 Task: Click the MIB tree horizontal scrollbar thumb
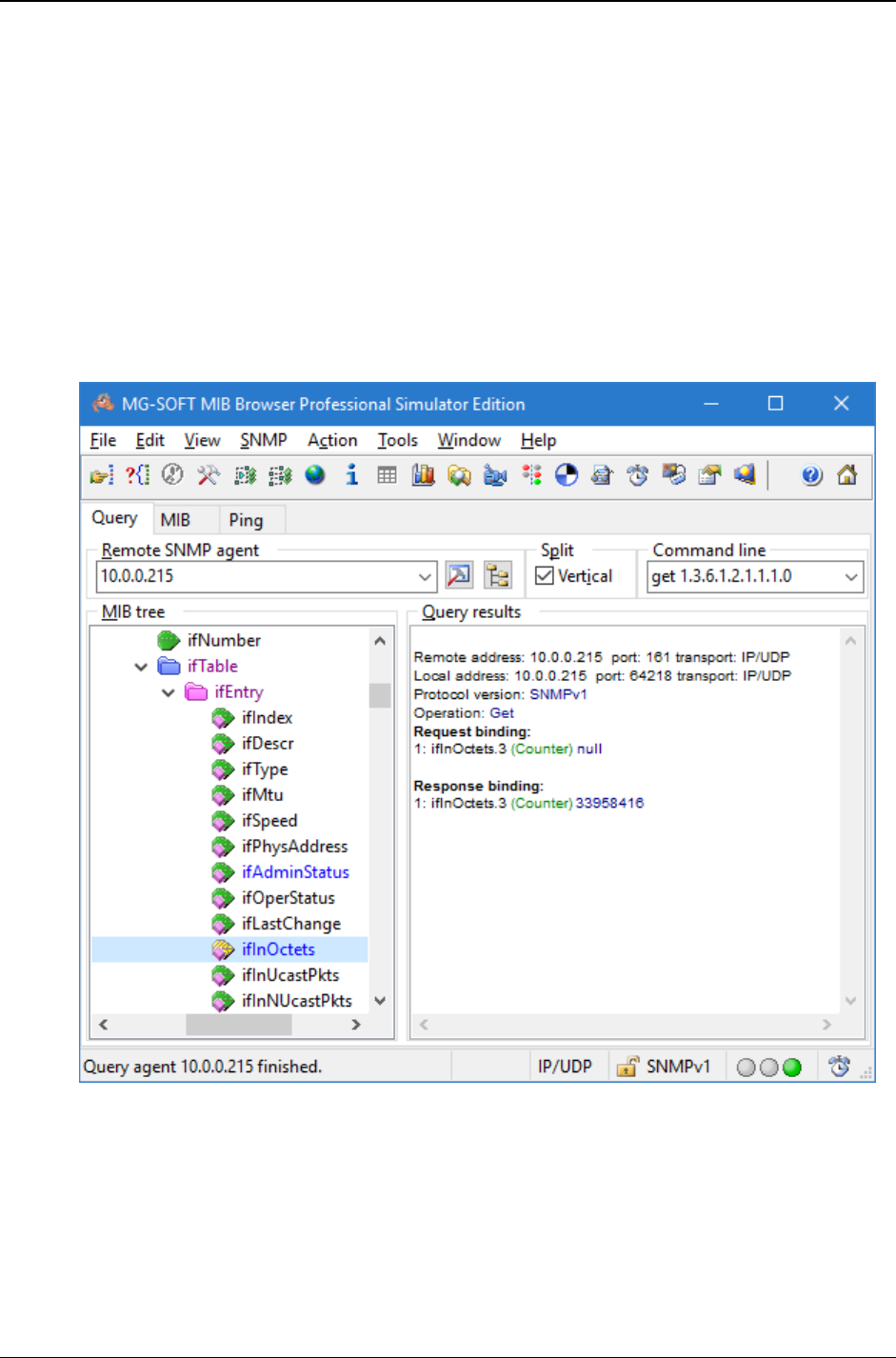239,1025
